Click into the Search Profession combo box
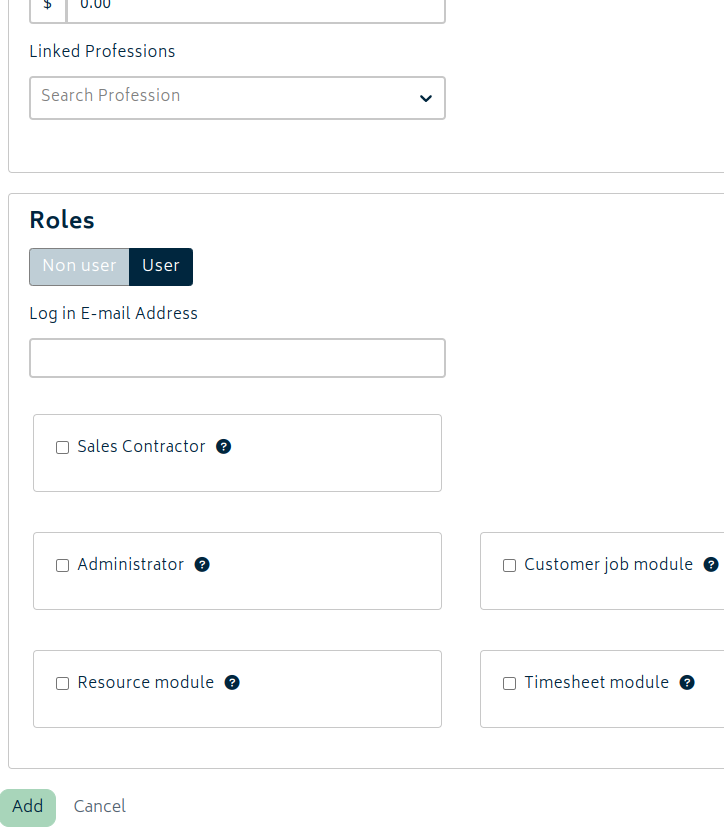Screen dimensions: 724x837 point(220,97)
